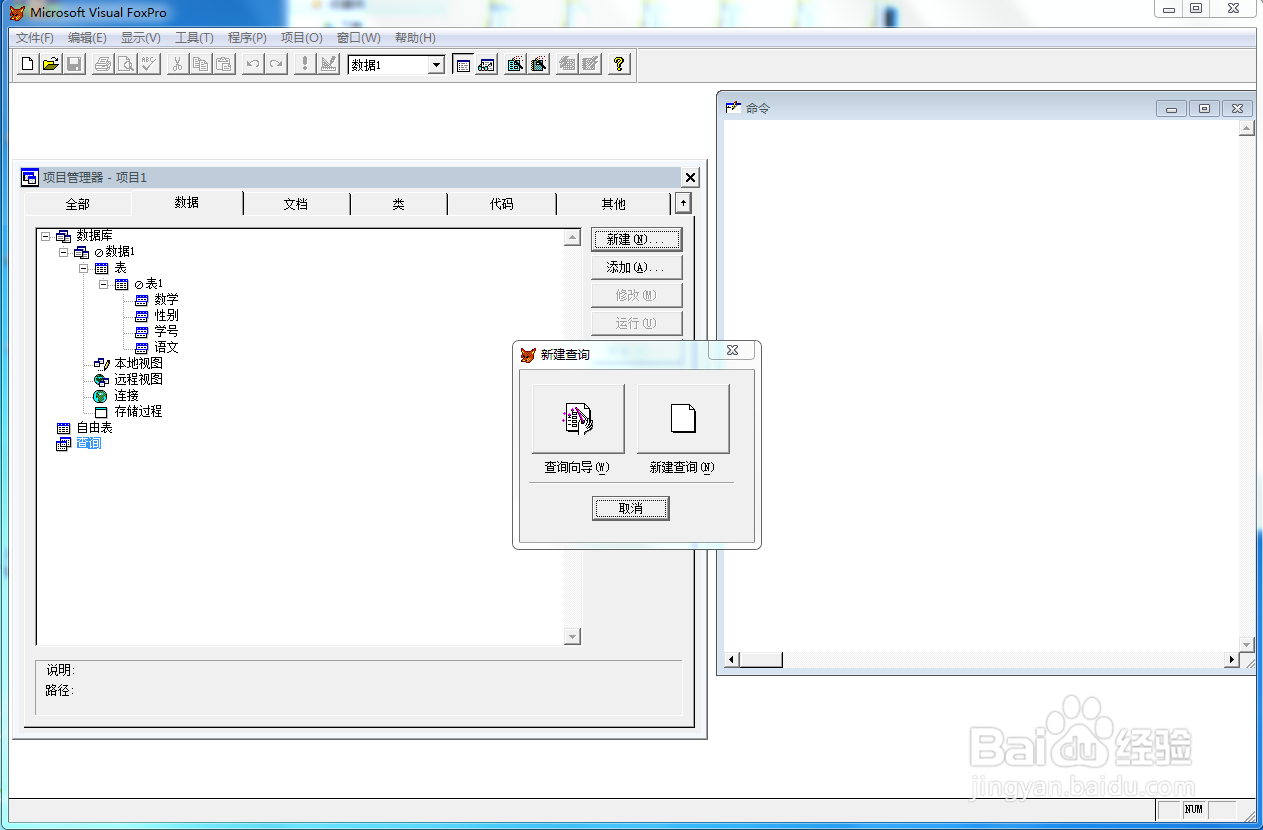
Task: Click the Run exclamation toolbar icon
Action: [x=304, y=64]
